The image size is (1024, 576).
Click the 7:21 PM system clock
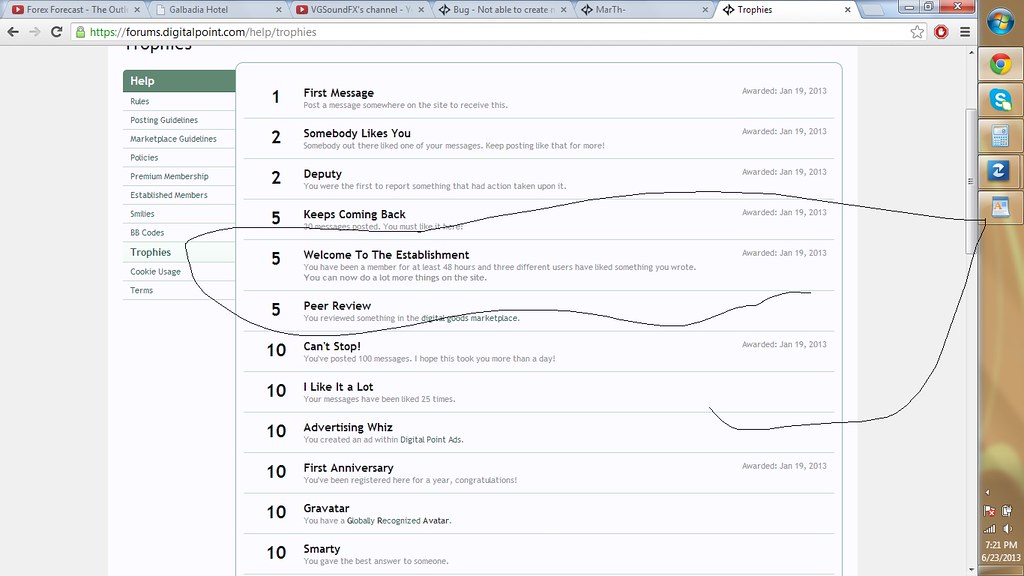1000,545
